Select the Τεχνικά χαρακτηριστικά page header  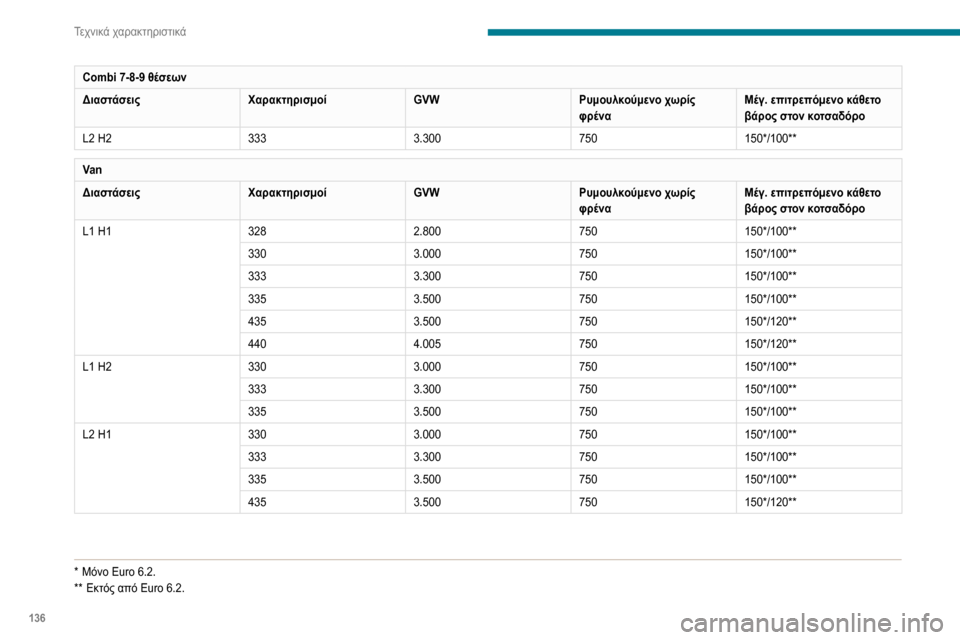pos(130,32)
